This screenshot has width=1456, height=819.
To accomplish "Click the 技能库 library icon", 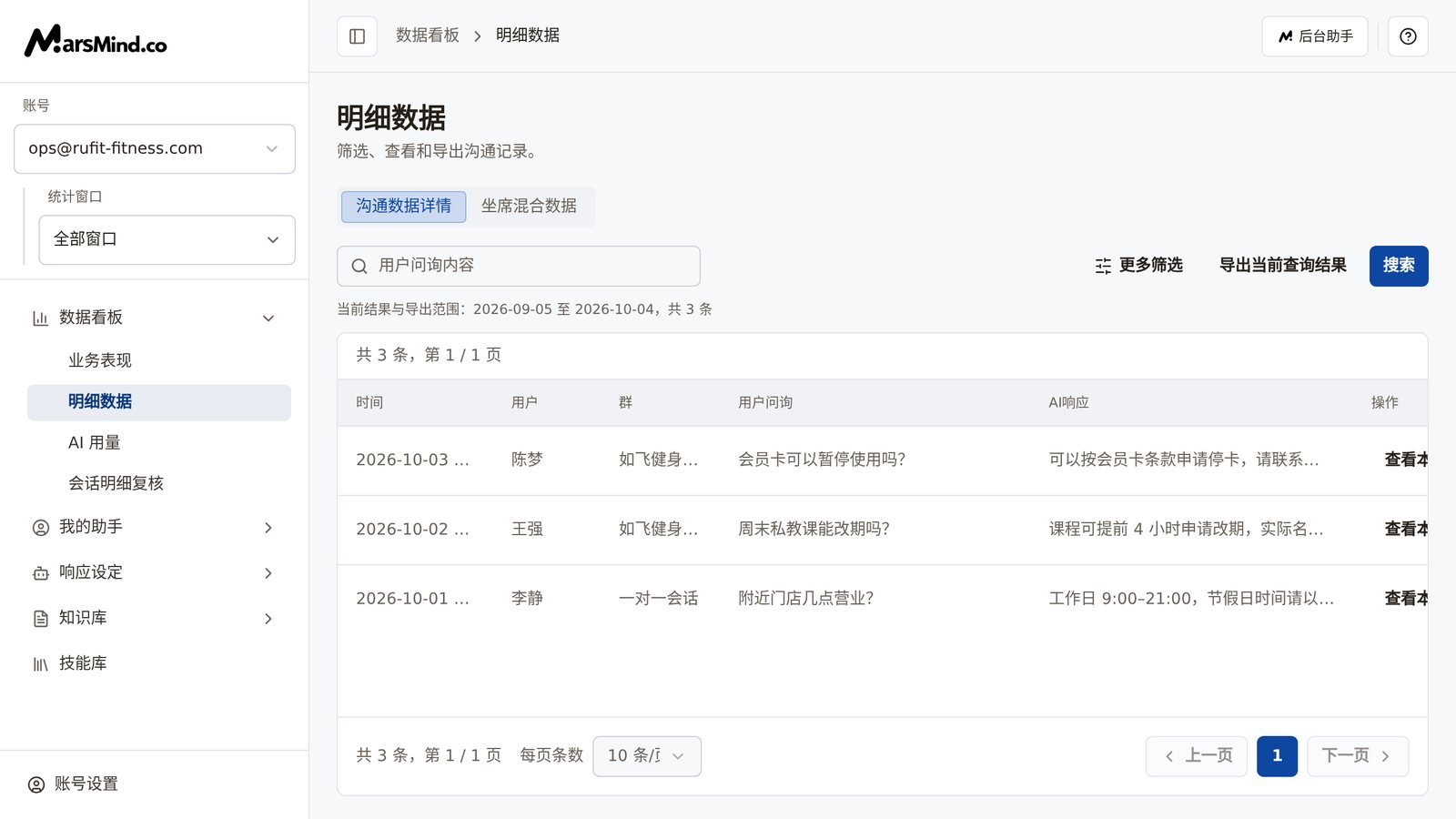I will 40,664.
